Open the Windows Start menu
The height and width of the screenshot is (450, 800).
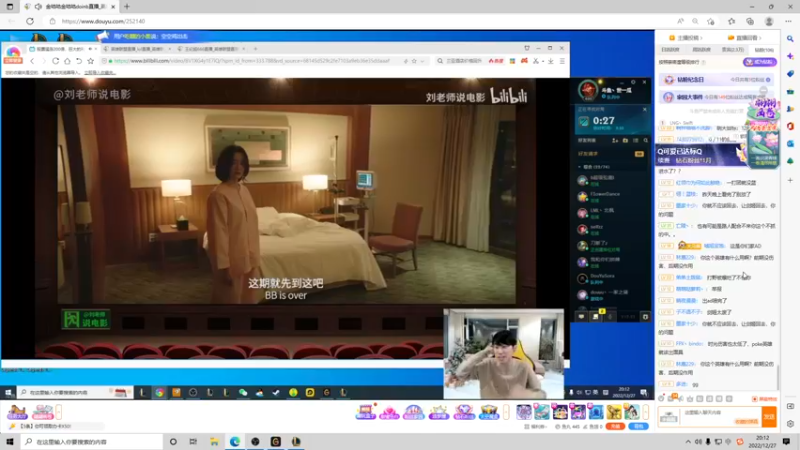10,442
